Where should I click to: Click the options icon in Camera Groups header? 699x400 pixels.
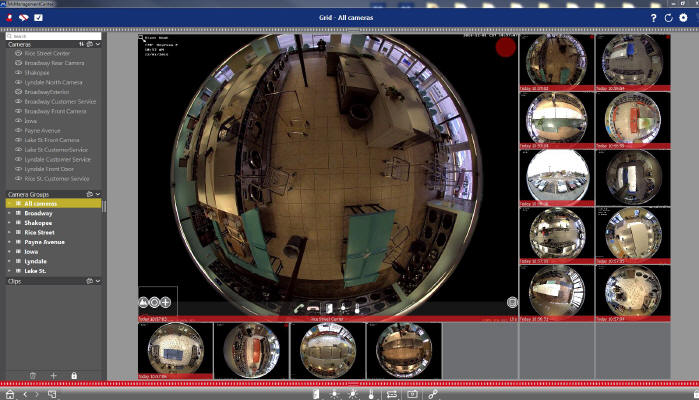pyautogui.click(x=90, y=194)
